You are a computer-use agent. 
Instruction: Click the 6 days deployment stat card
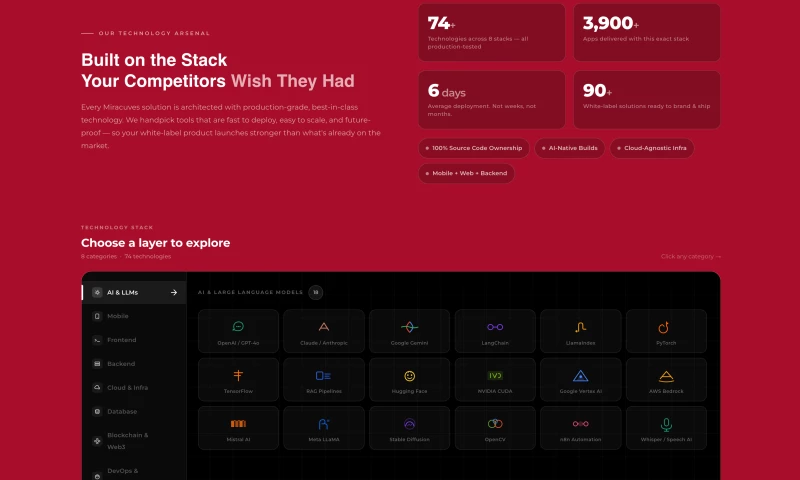point(492,100)
